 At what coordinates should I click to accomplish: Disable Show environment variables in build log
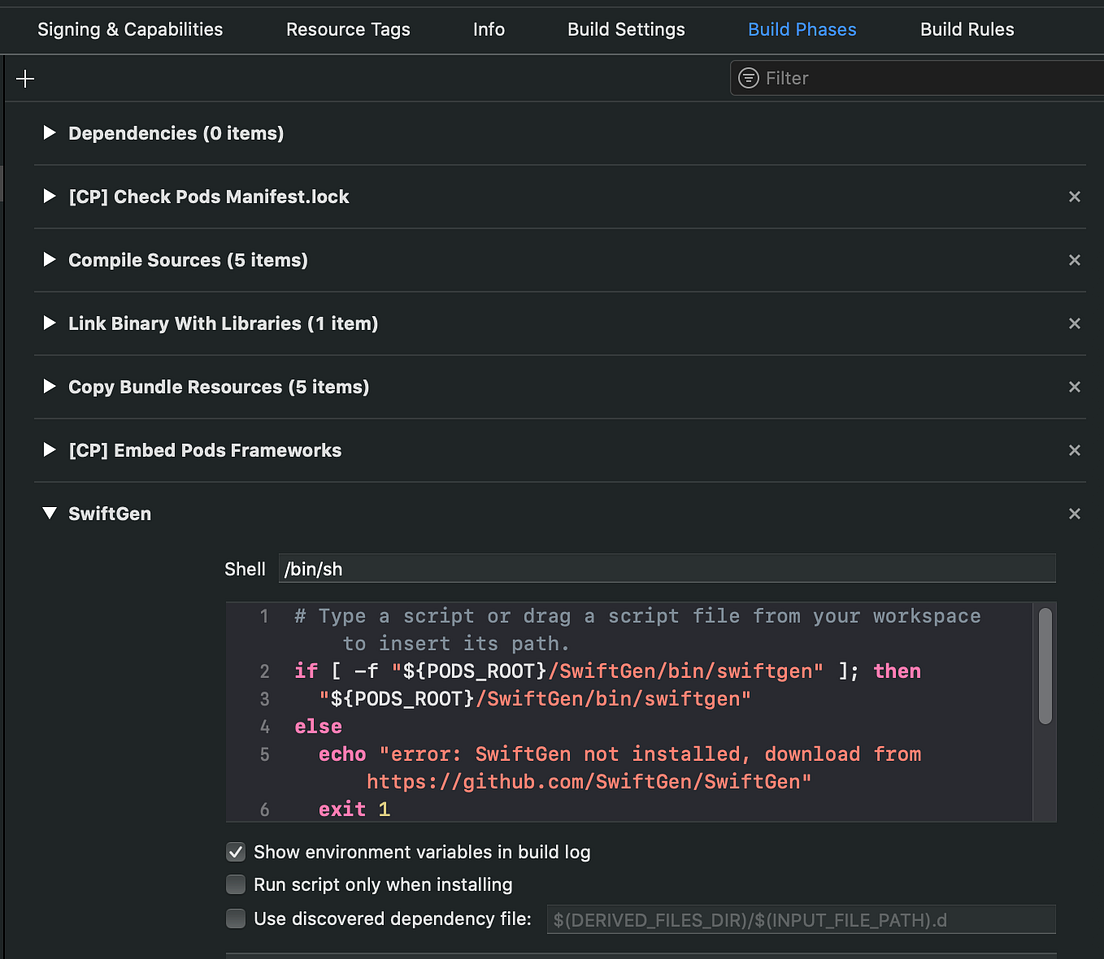235,851
